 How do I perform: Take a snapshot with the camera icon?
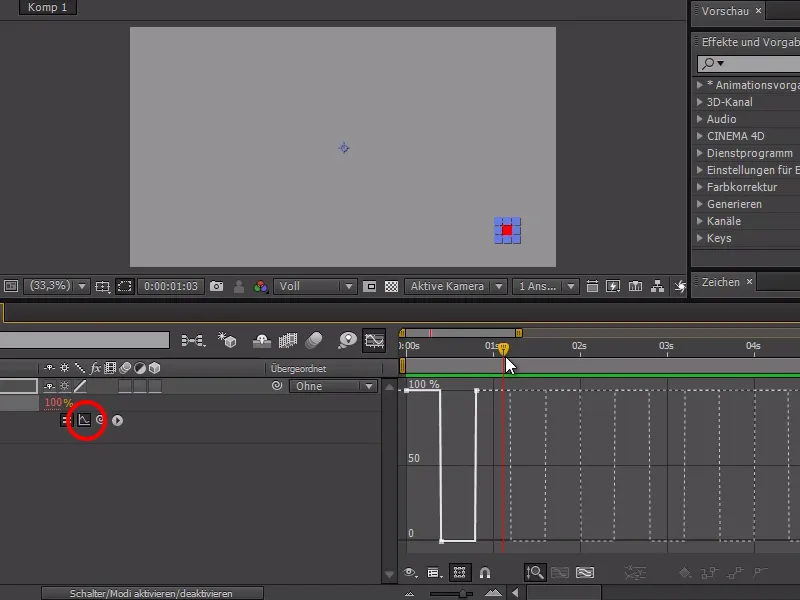(x=216, y=286)
